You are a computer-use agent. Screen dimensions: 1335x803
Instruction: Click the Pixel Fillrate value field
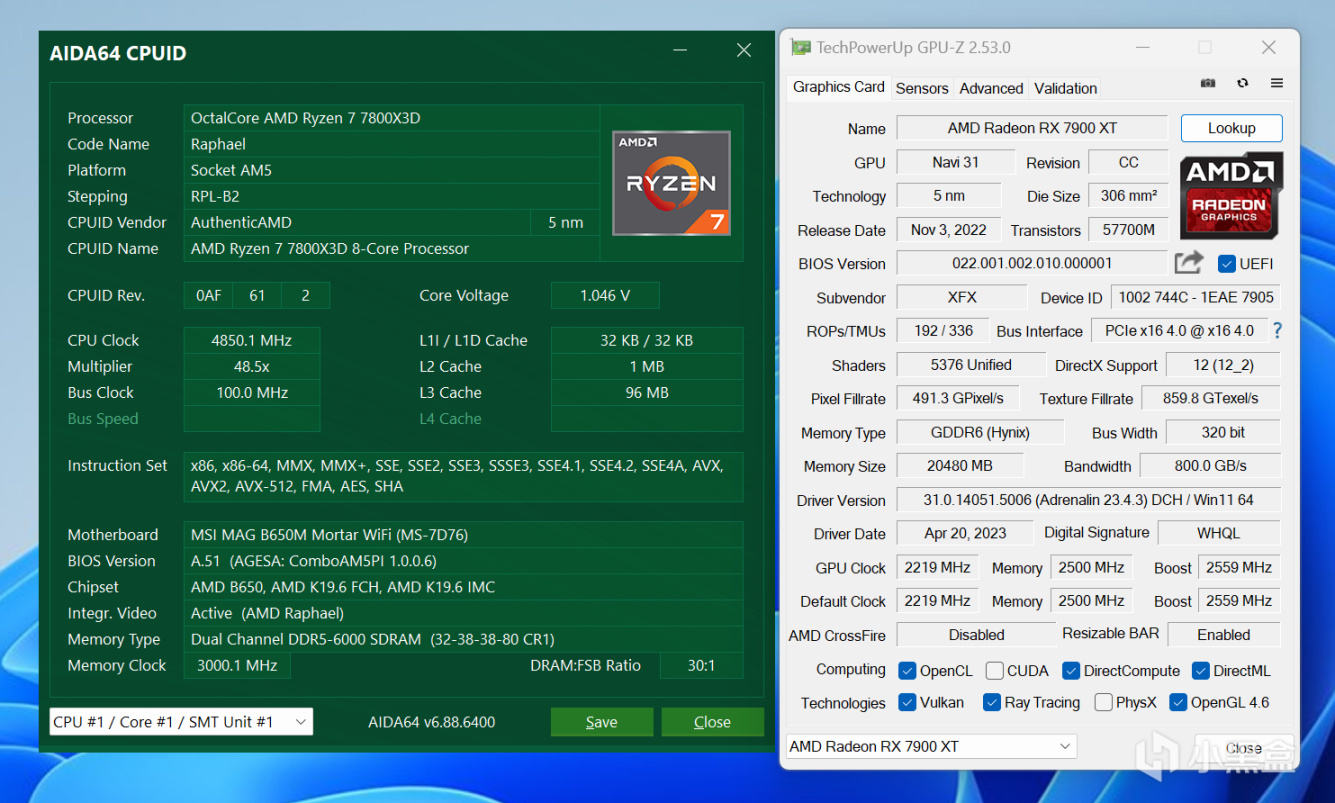click(957, 398)
